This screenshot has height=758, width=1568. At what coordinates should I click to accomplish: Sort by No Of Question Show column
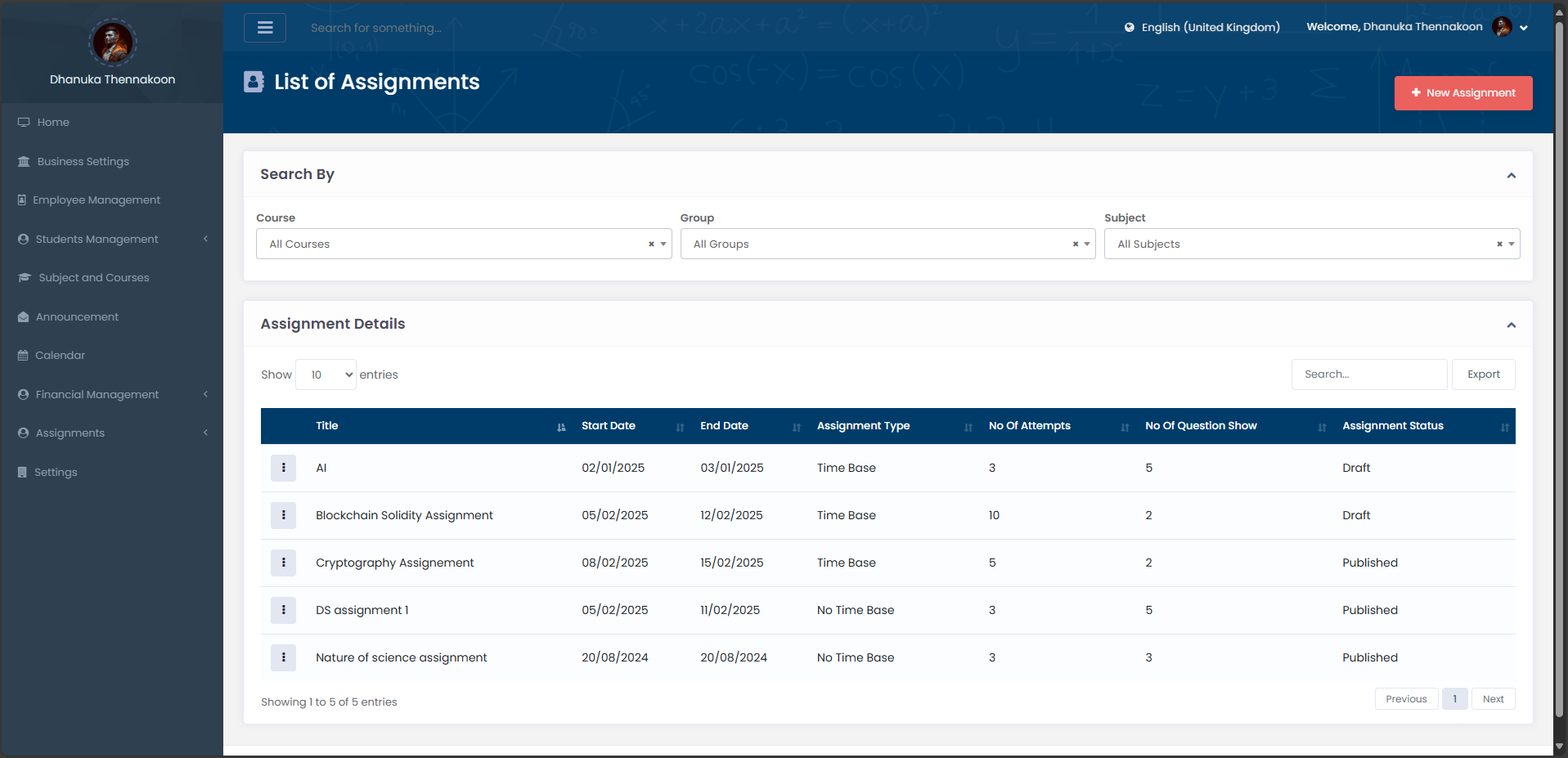[x=1233, y=426]
